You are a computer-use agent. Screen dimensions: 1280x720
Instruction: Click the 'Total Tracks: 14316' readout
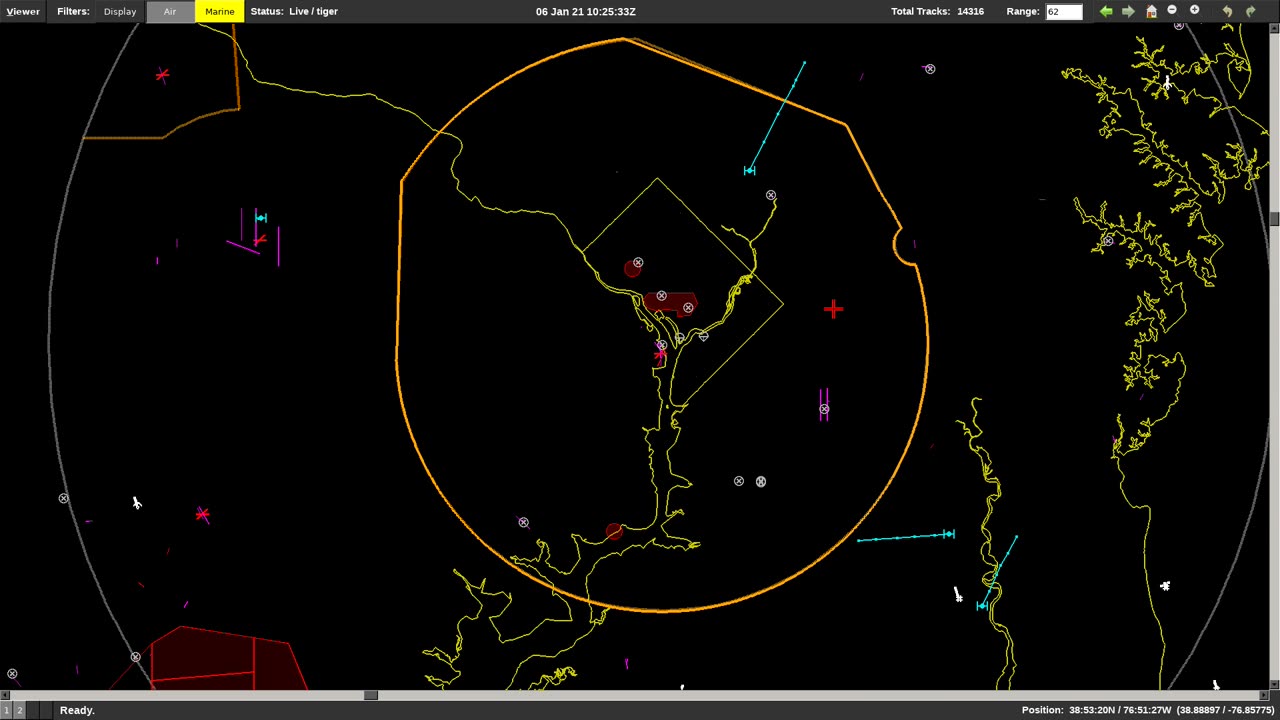(x=938, y=11)
